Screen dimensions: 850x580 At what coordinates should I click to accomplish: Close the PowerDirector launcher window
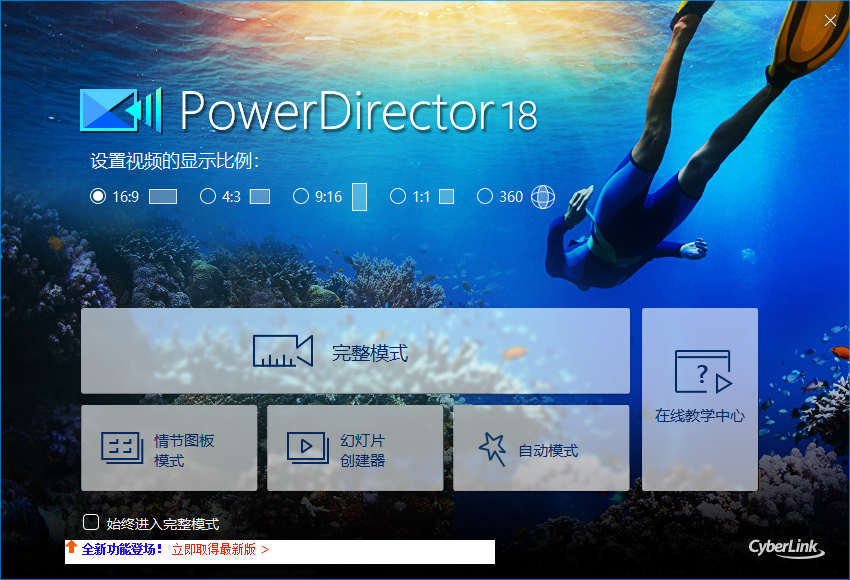click(x=830, y=21)
